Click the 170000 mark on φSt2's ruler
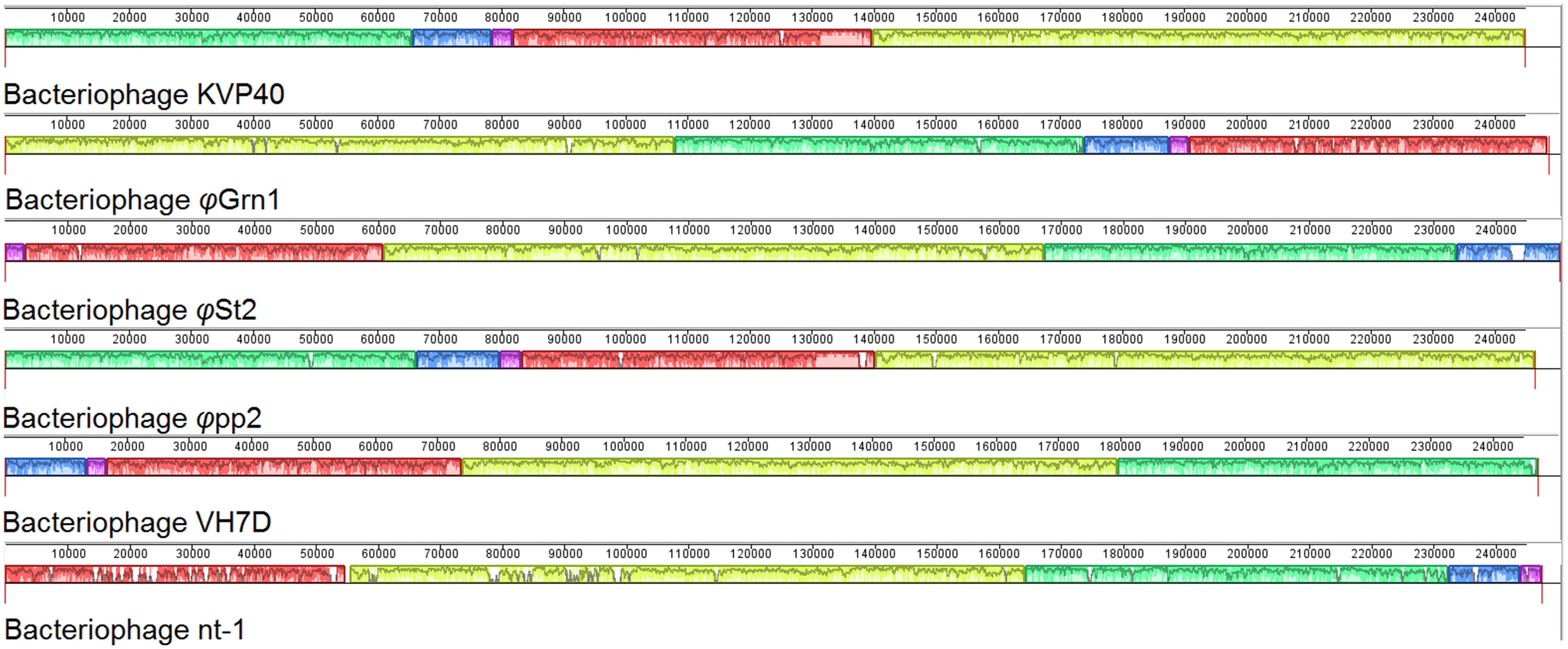Screen dimensions: 1568x649 tap(1062, 230)
